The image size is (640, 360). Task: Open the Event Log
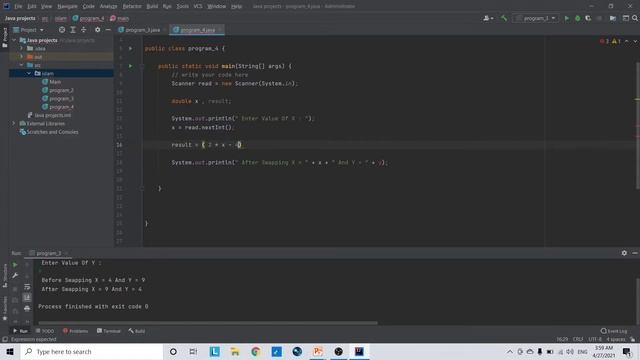[x=614, y=331]
